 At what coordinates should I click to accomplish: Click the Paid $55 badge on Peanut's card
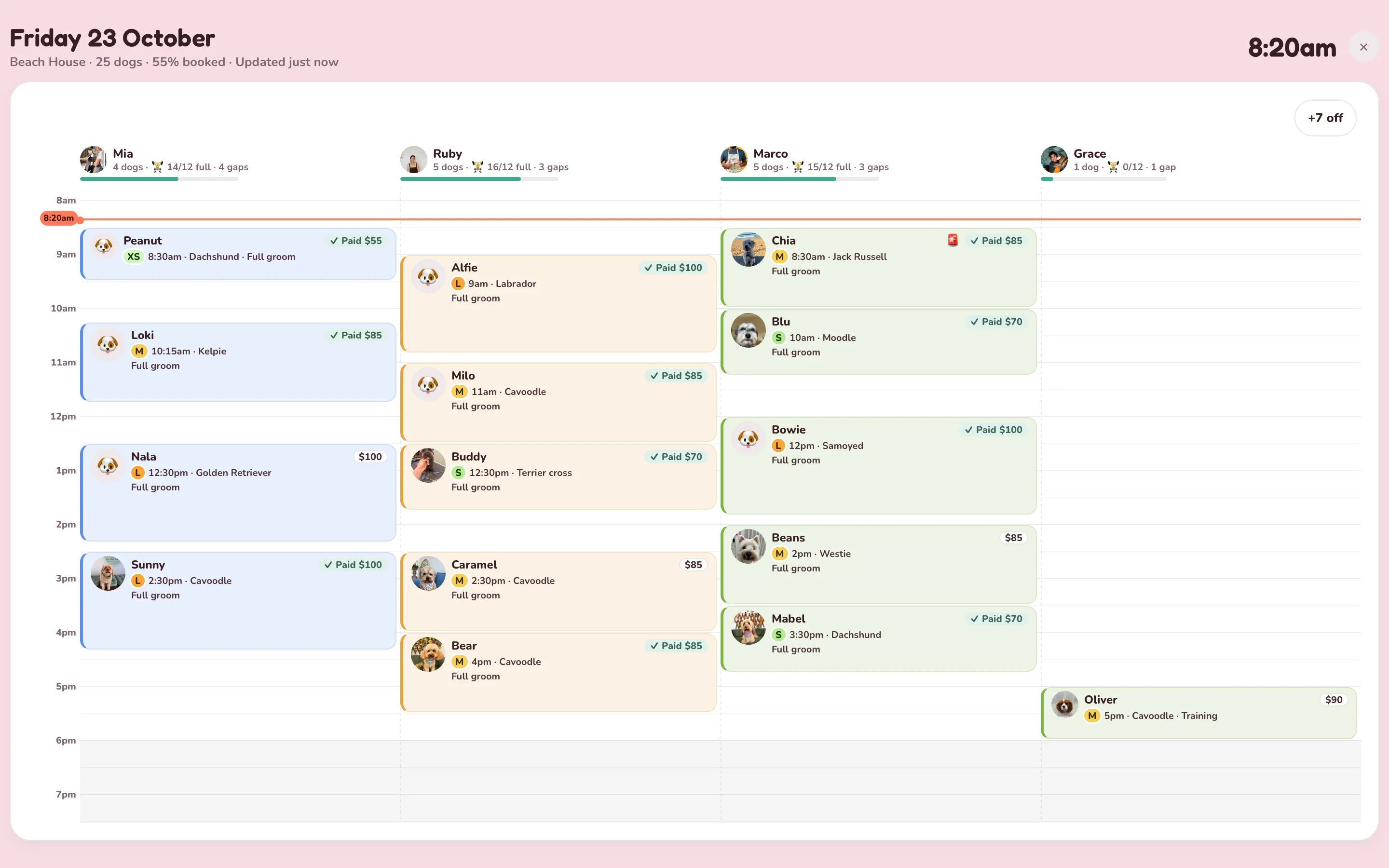[356, 241]
